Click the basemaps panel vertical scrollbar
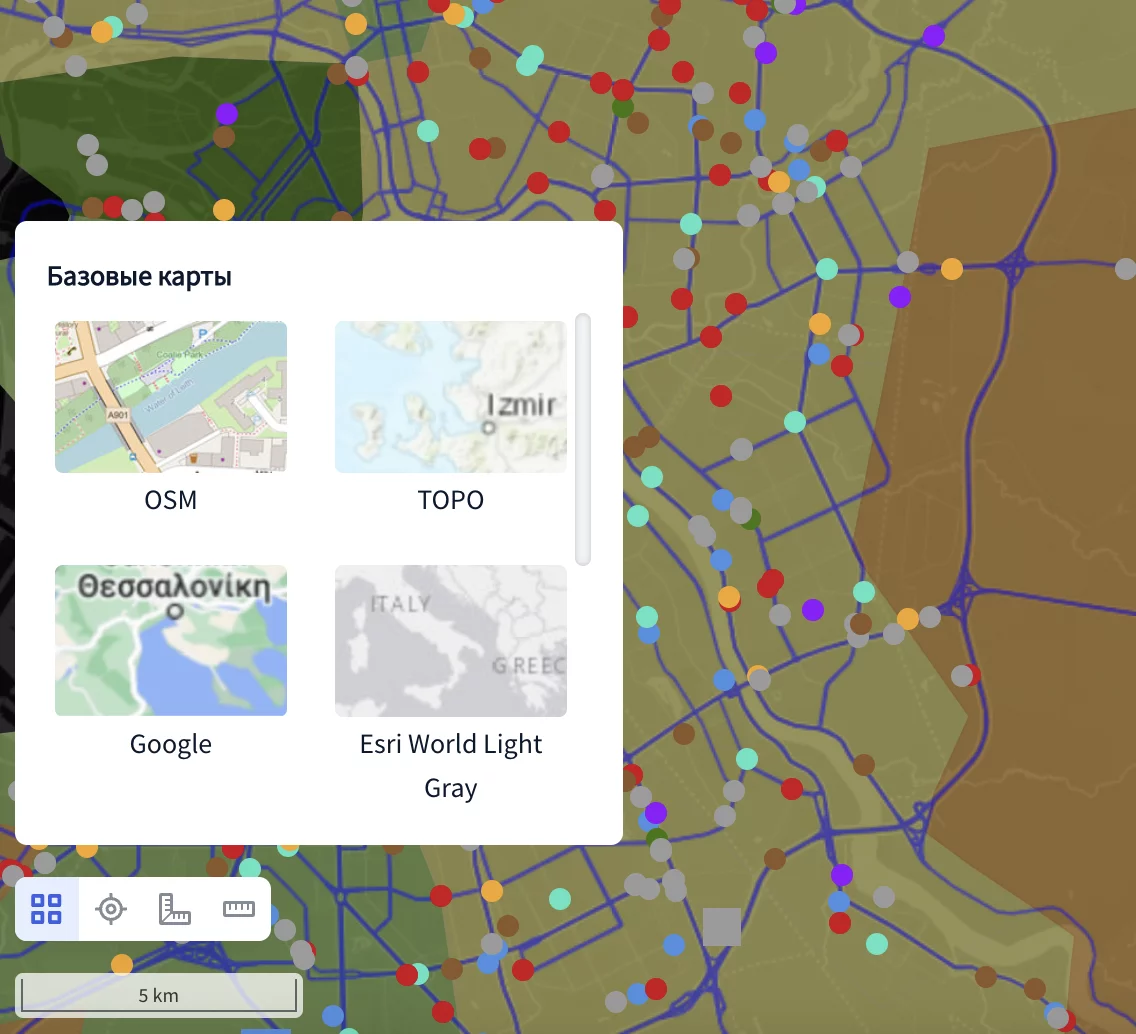 (583, 440)
